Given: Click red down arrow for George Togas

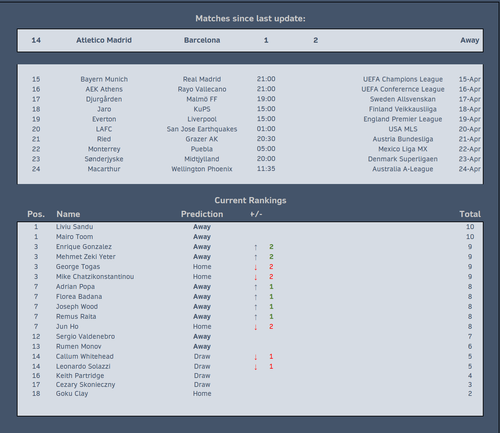Looking at the screenshot, I should point(256,267).
